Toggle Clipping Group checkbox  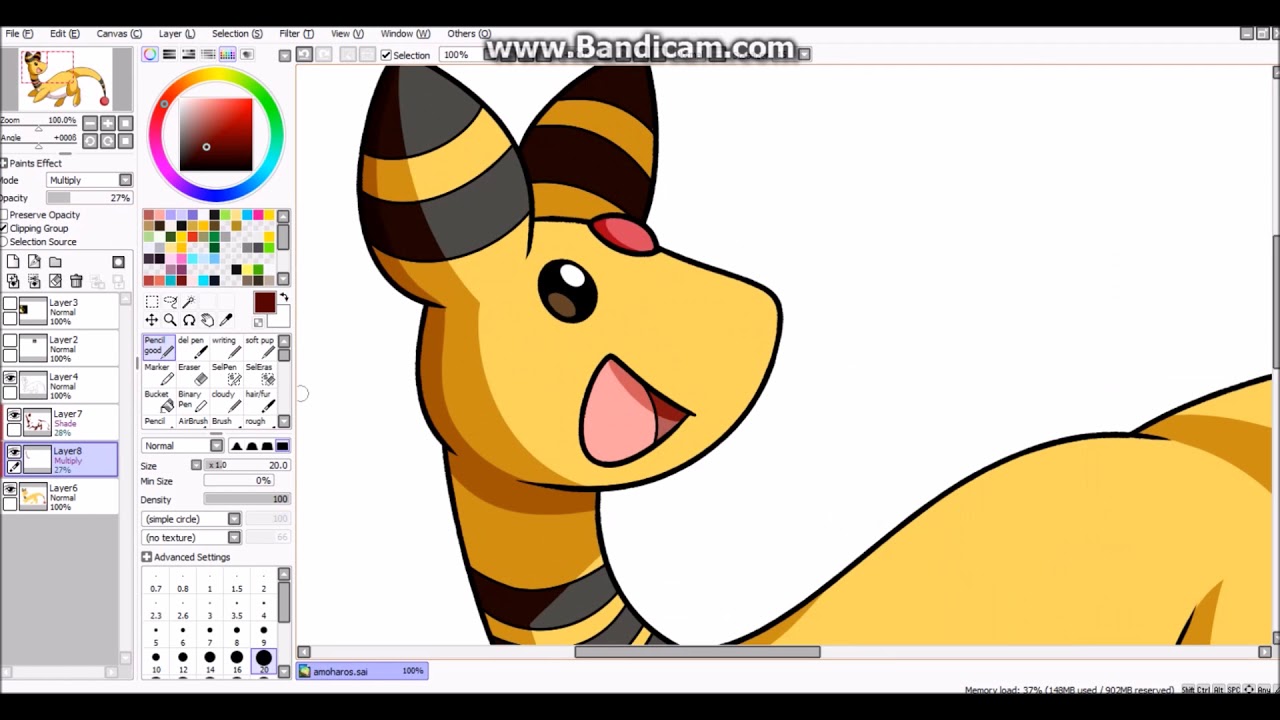click(4, 228)
